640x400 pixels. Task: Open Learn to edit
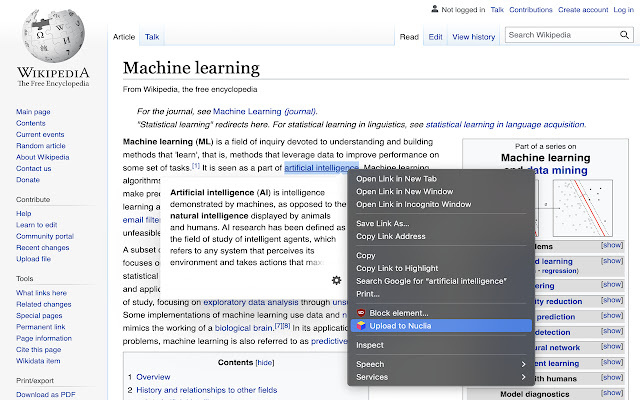(36, 225)
